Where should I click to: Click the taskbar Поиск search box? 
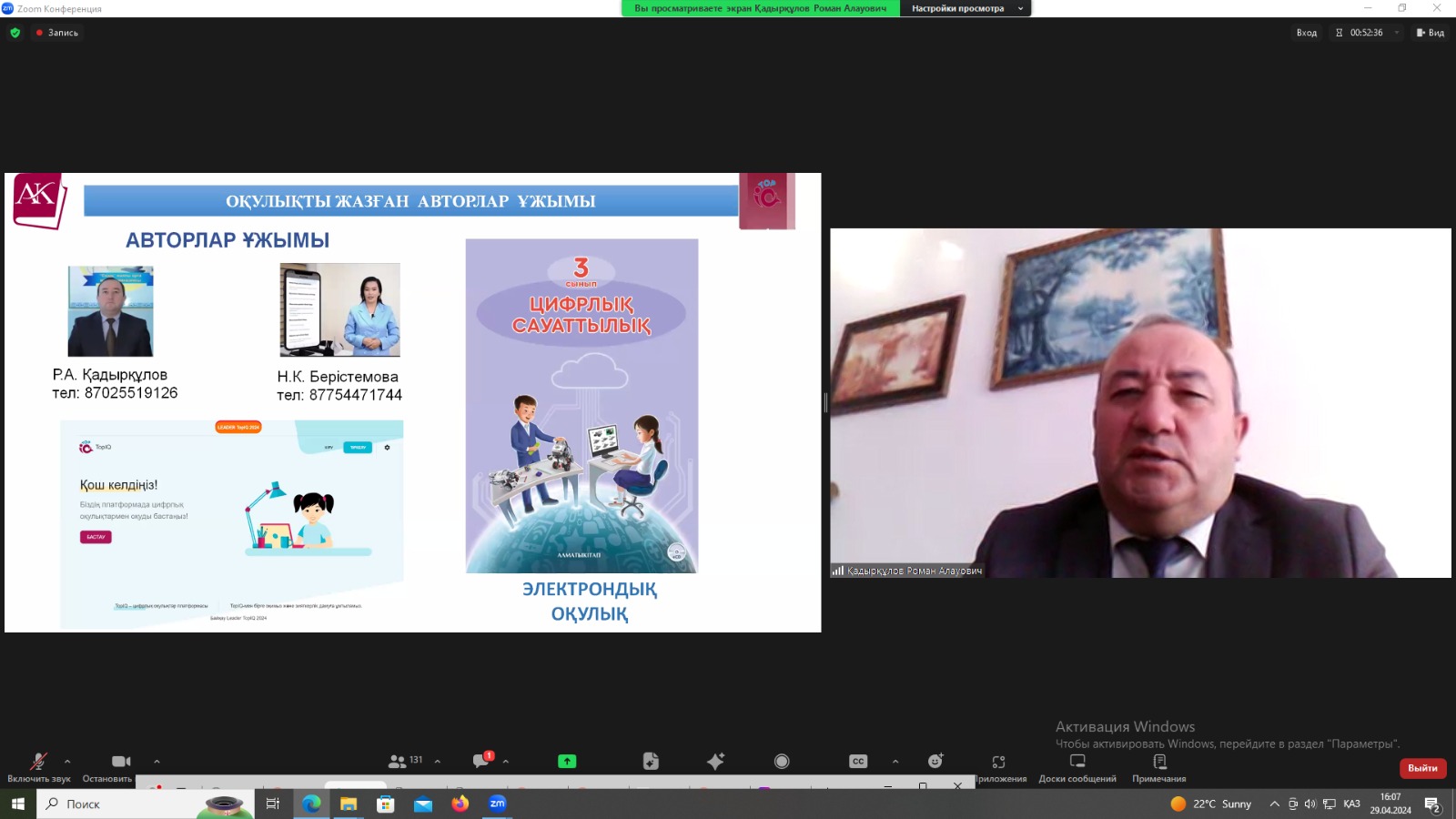point(146,804)
